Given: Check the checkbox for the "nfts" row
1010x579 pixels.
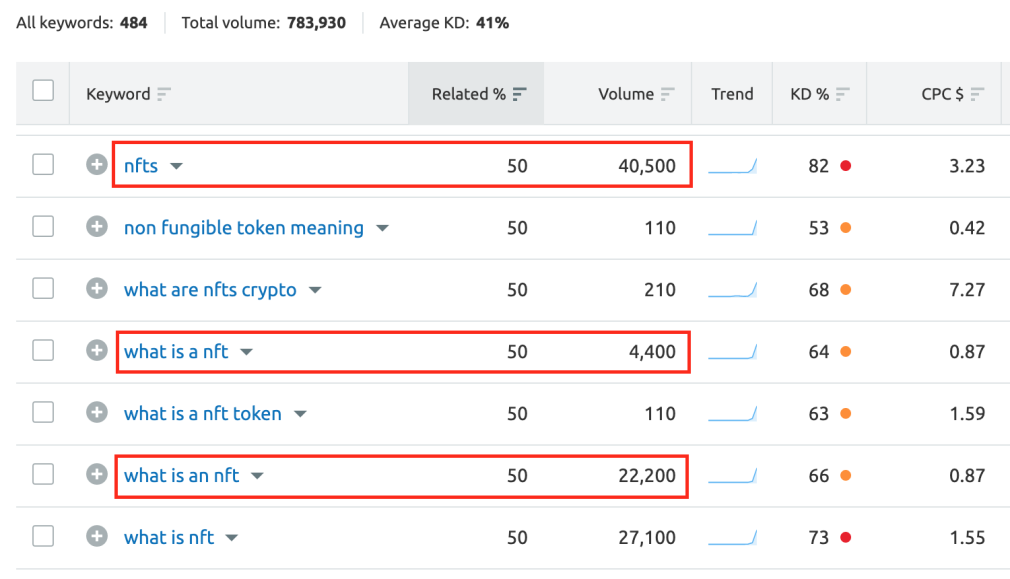Looking at the screenshot, I should 42,165.
